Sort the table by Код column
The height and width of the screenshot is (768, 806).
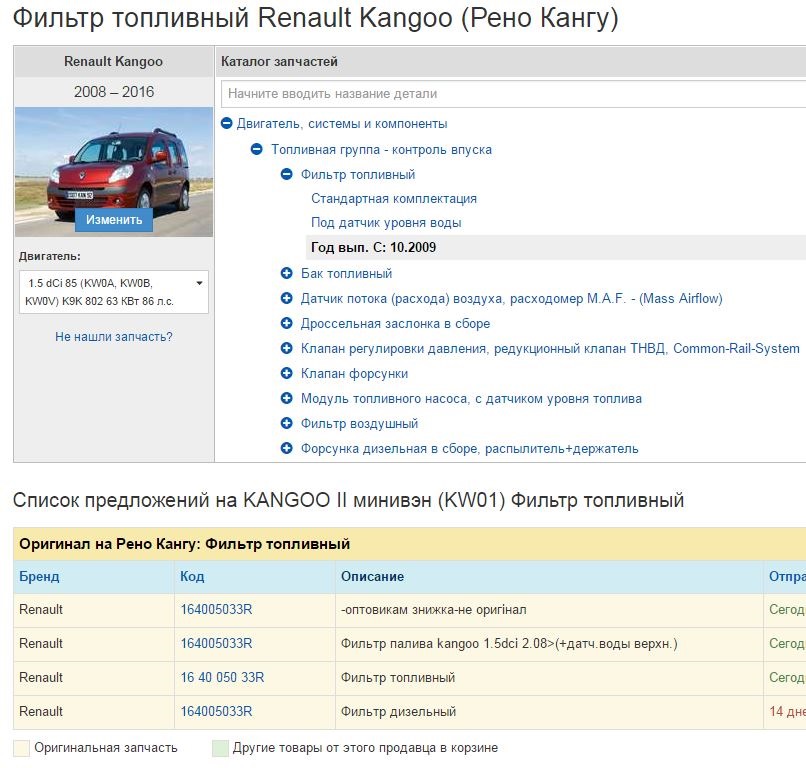click(x=192, y=576)
